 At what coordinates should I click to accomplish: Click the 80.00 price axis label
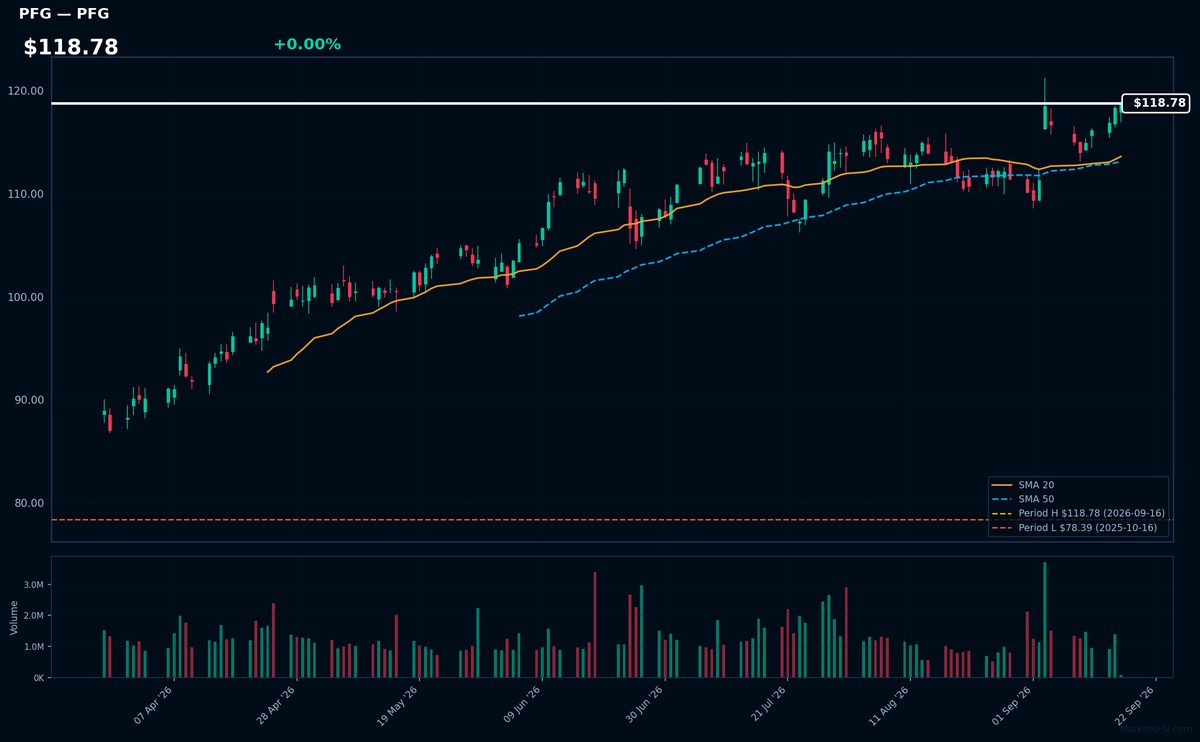pos(30,503)
